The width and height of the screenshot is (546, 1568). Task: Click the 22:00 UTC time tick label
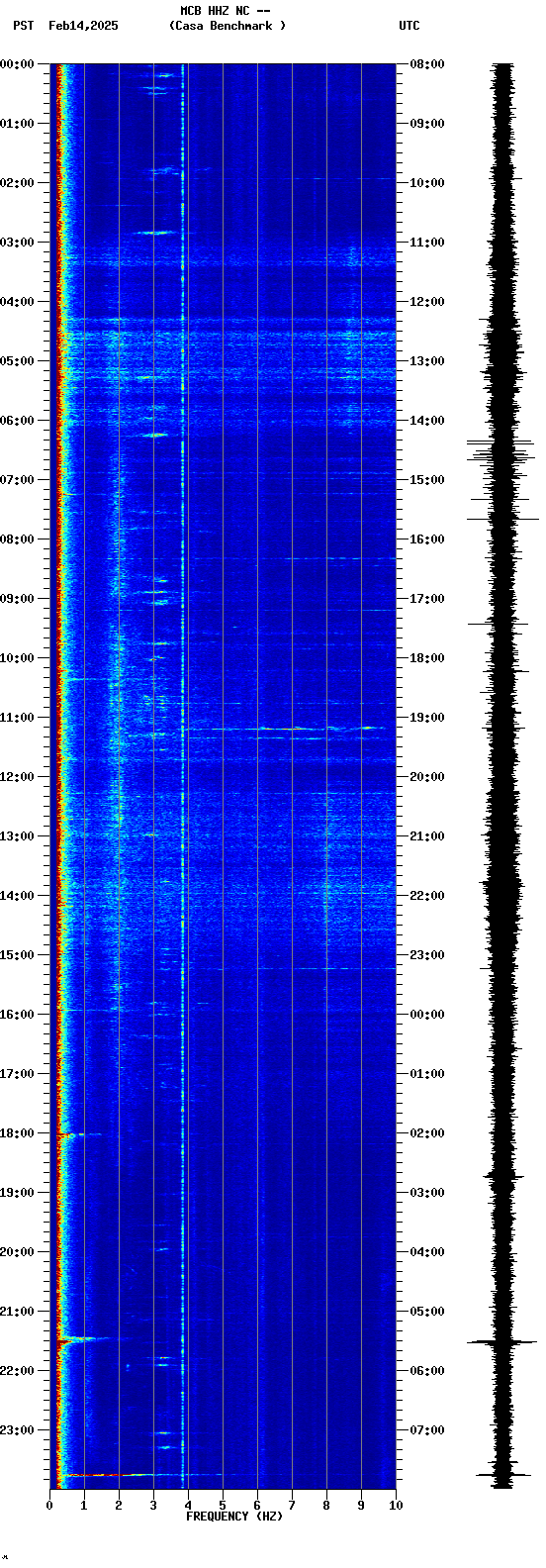coord(427,896)
